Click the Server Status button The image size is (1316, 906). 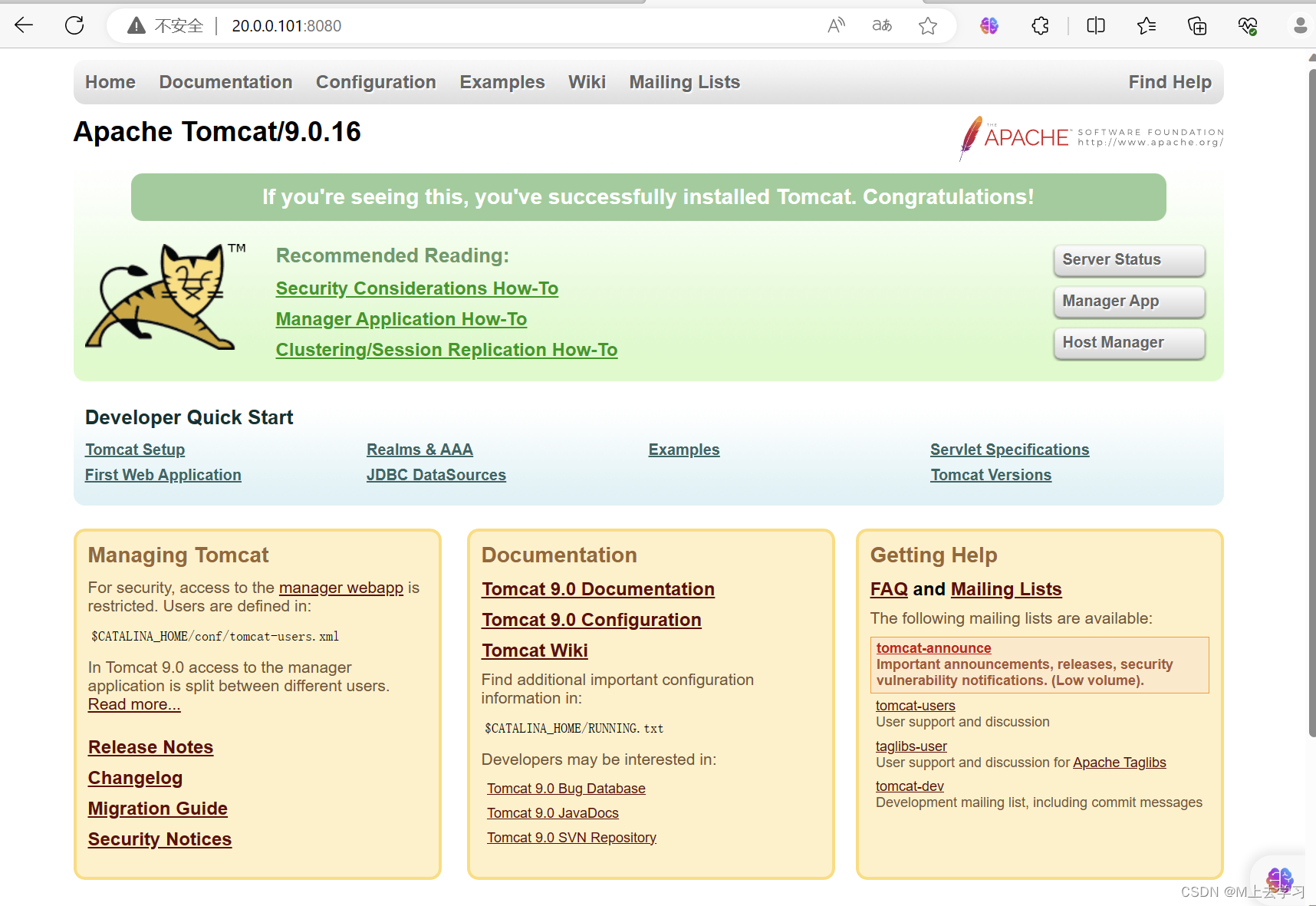click(x=1129, y=260)
